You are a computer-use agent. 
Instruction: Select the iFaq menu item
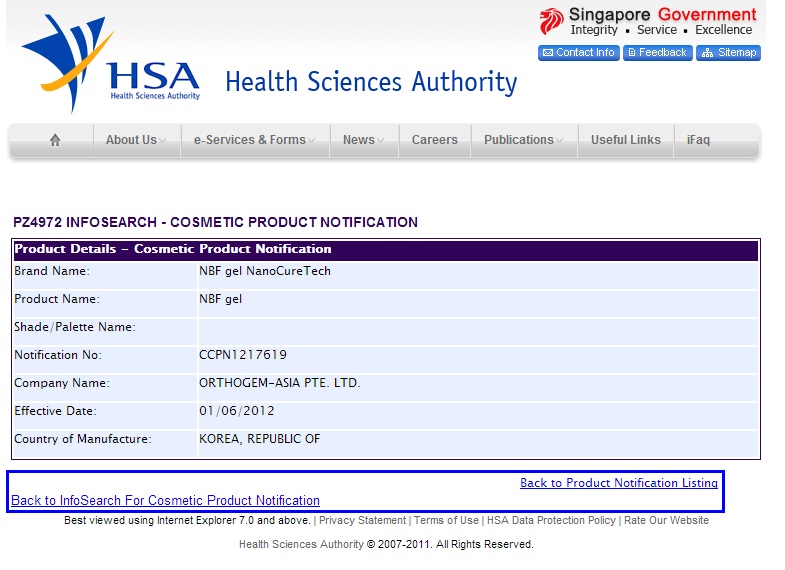(698, 141)
